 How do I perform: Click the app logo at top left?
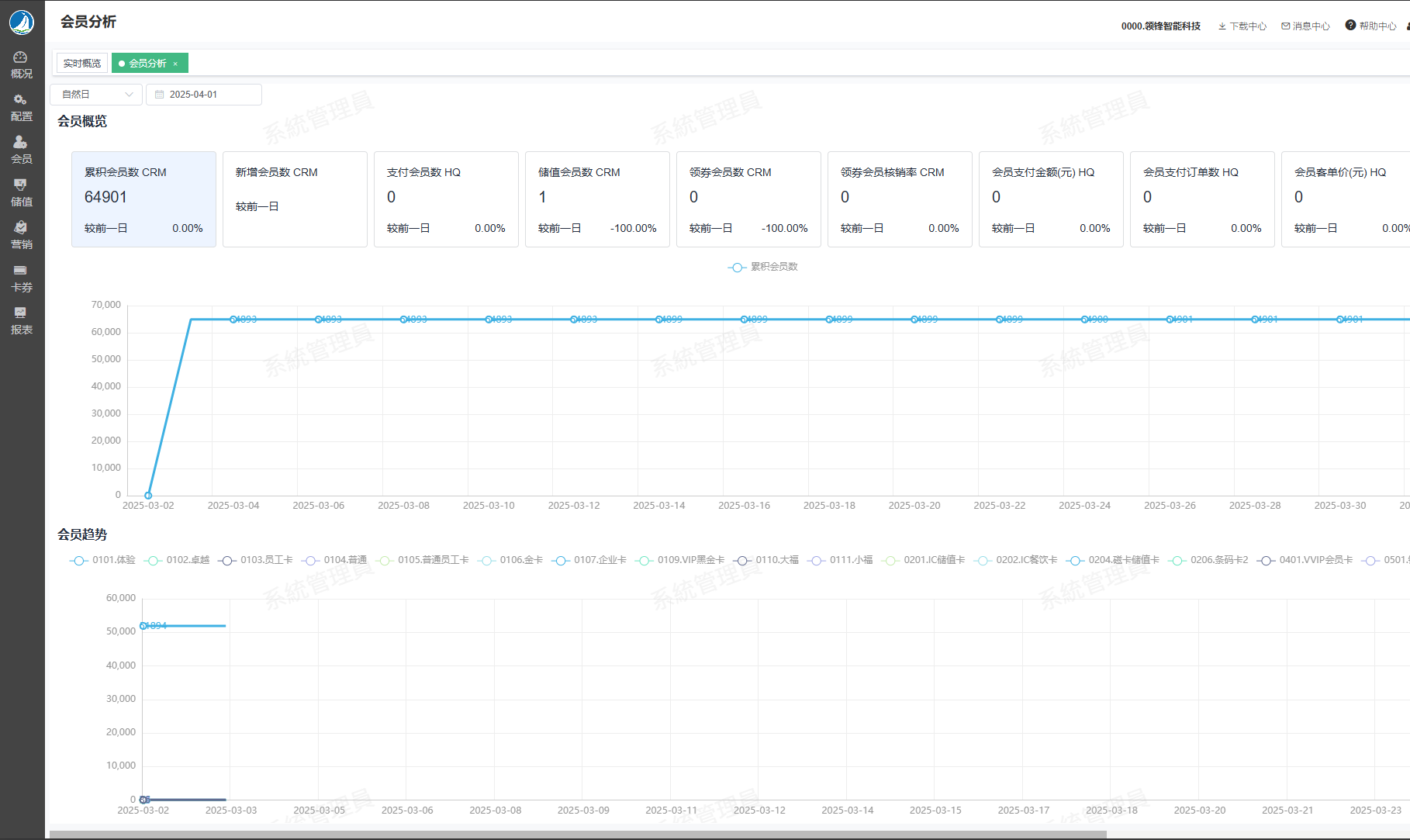pos(22,22)
